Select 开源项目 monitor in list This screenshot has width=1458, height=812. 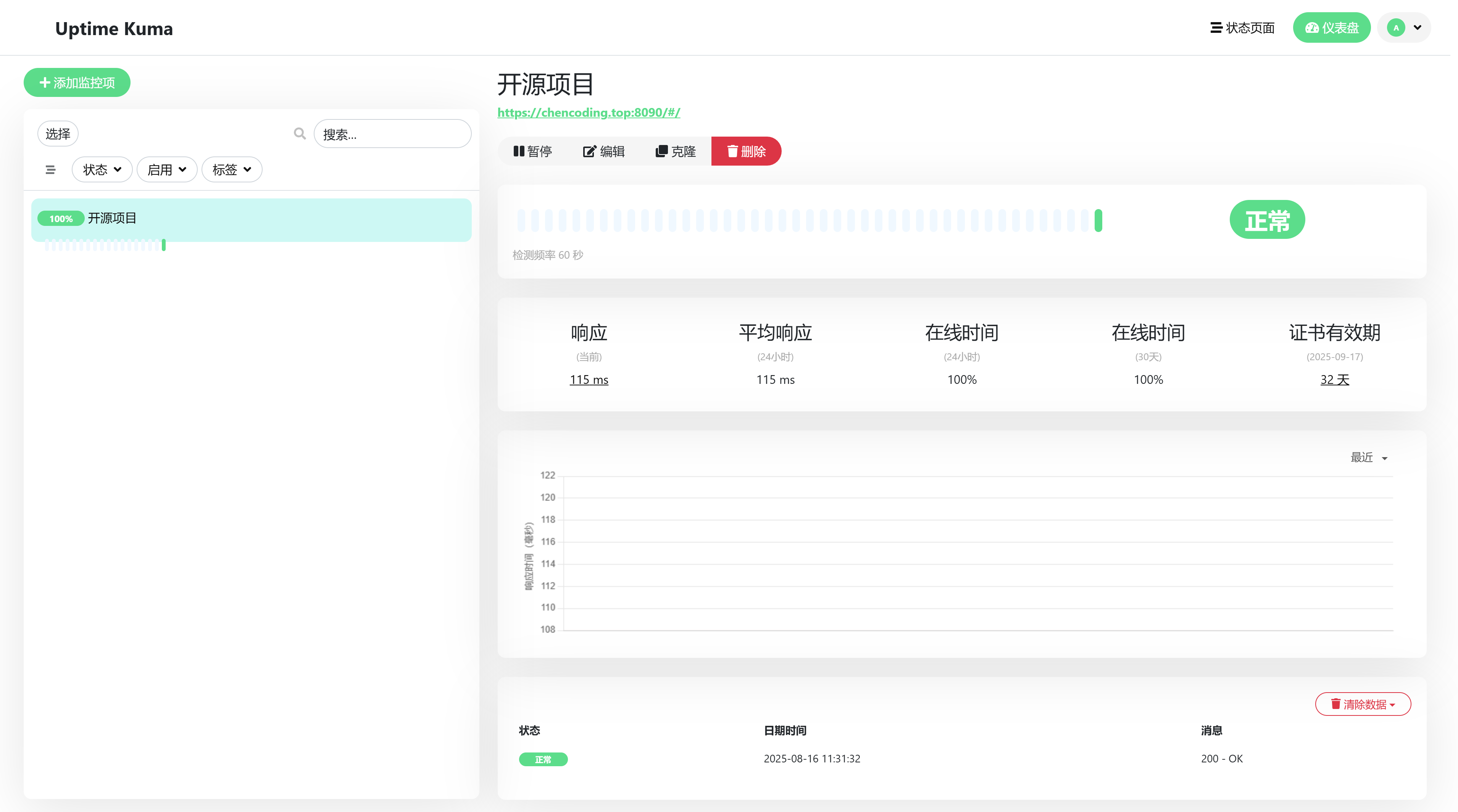click(251, 219)
